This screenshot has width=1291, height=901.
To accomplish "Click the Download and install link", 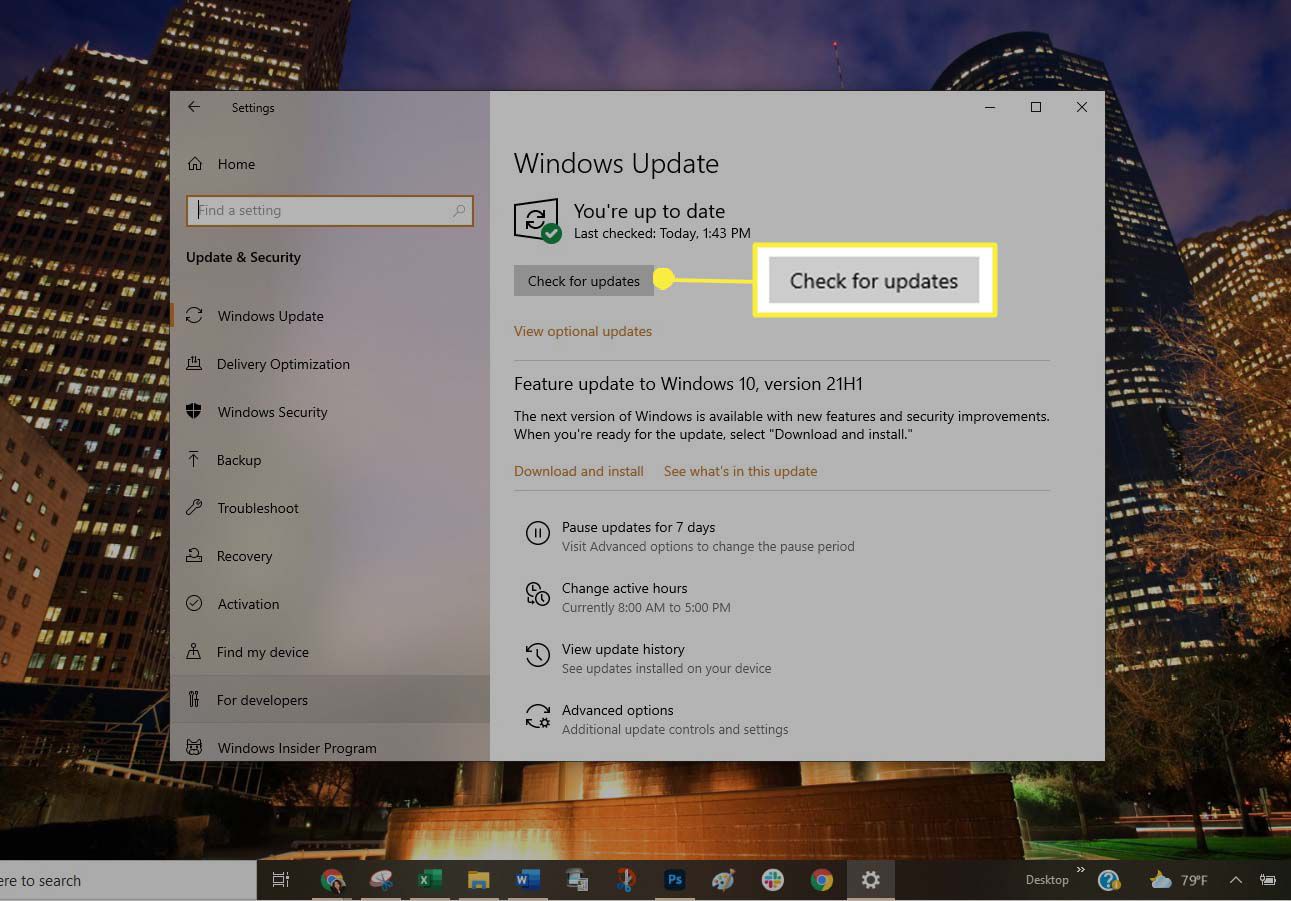I will [579, 471].
